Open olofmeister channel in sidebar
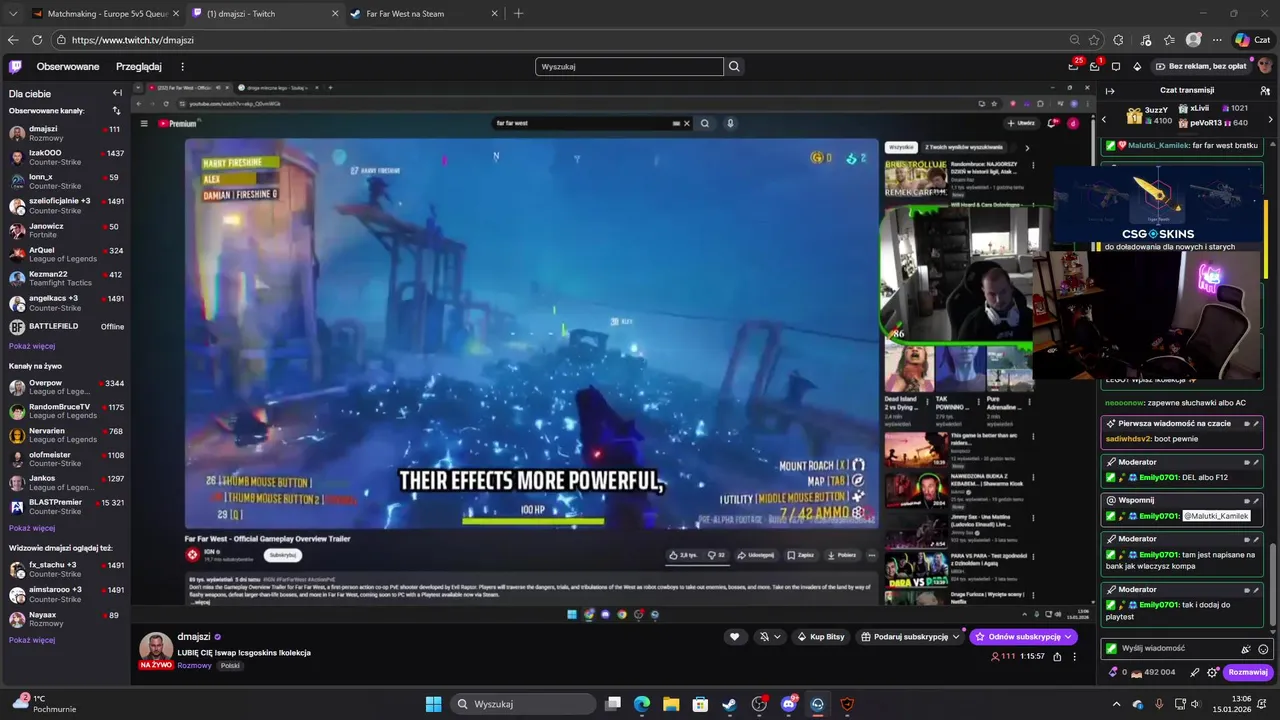 (x=65, y=459)
